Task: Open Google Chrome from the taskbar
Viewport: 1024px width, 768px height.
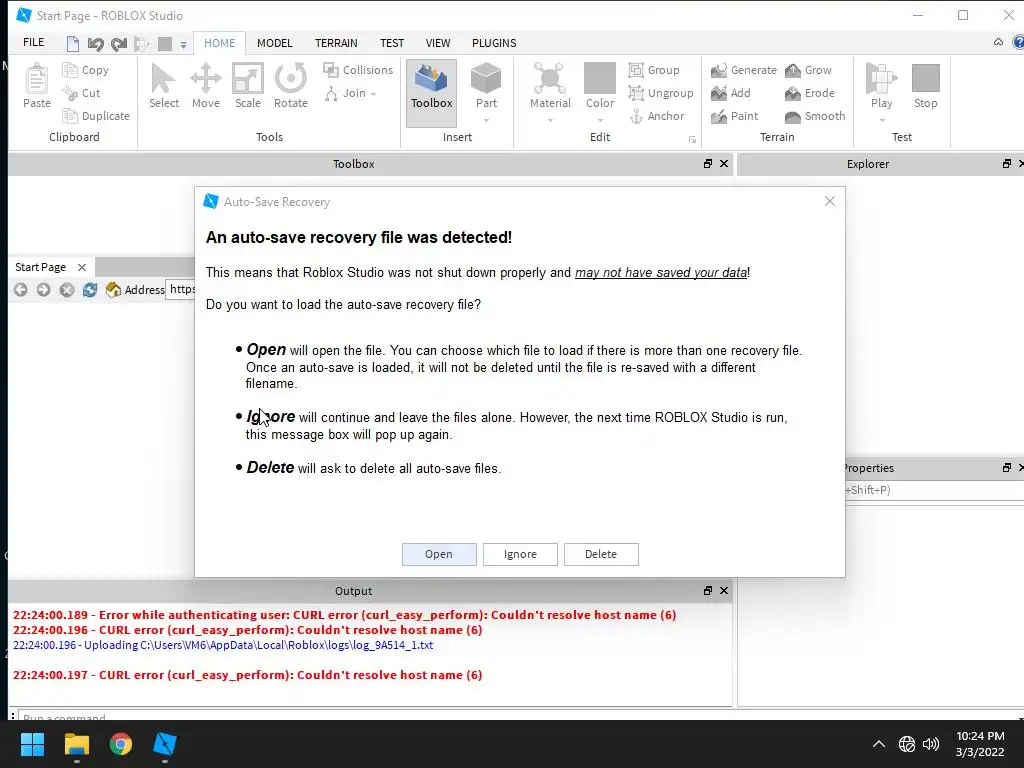Action: click(121, 744)
